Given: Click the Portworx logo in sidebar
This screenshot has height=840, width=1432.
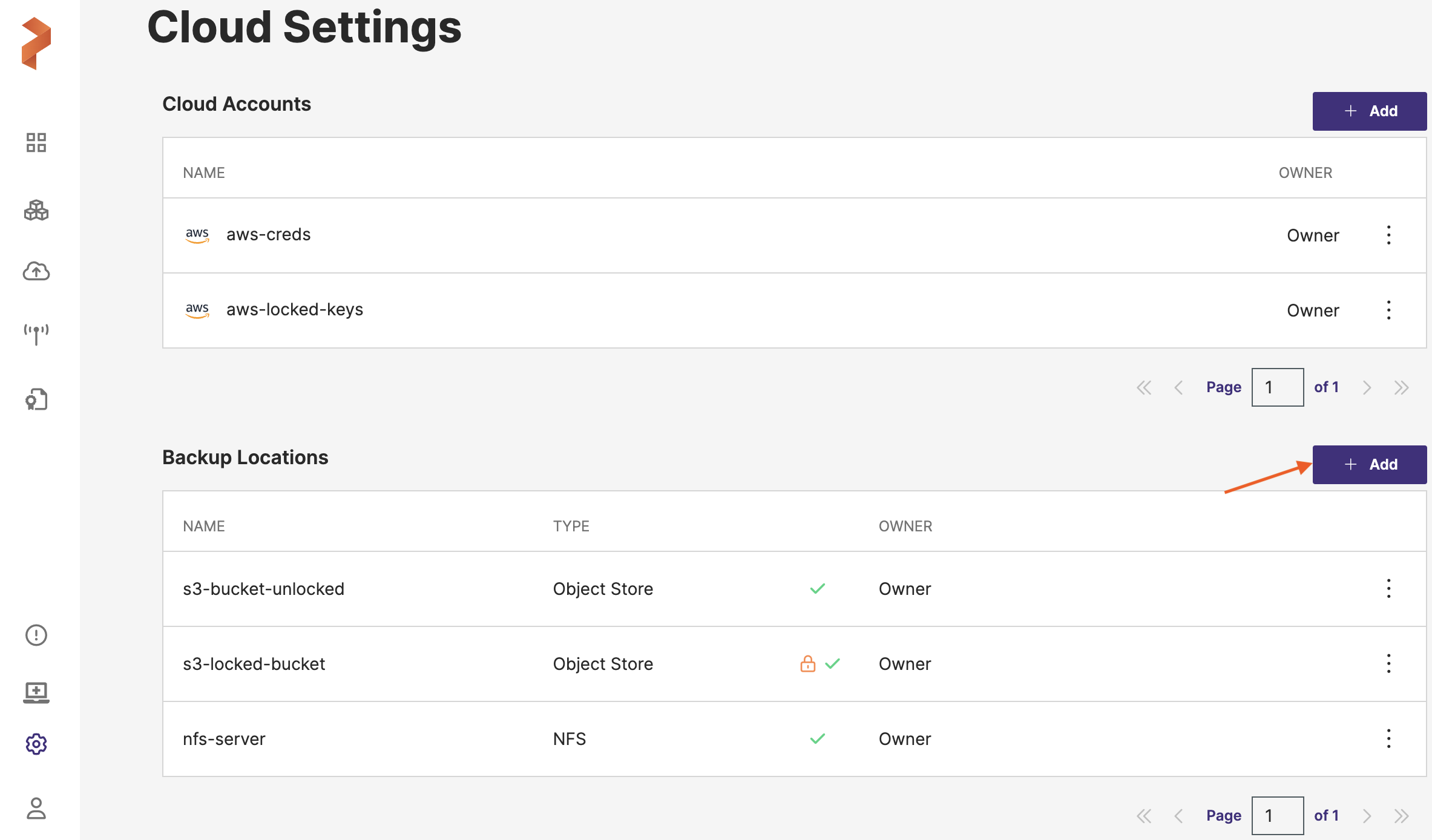Looking at the screenshot, I should tap(36, 44).
